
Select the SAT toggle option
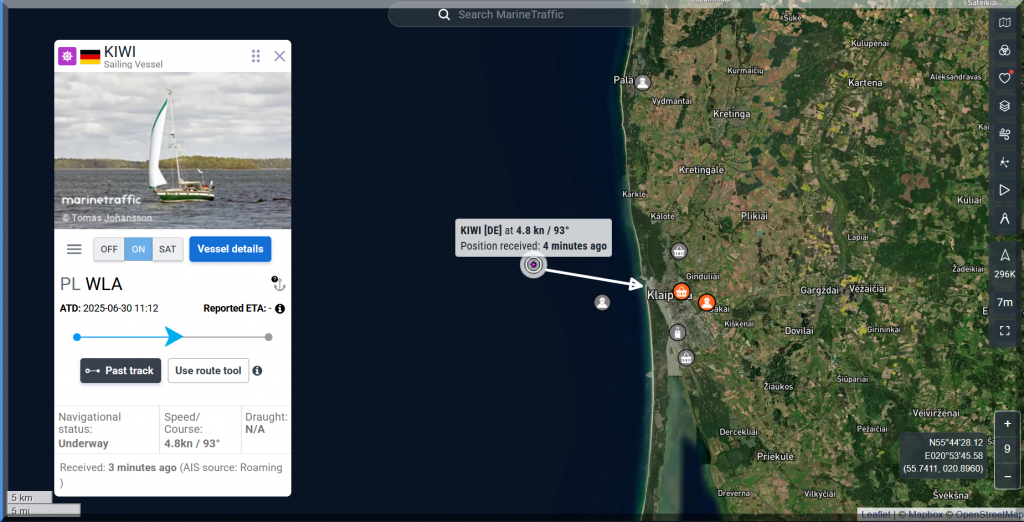click(x=168, y=249)
